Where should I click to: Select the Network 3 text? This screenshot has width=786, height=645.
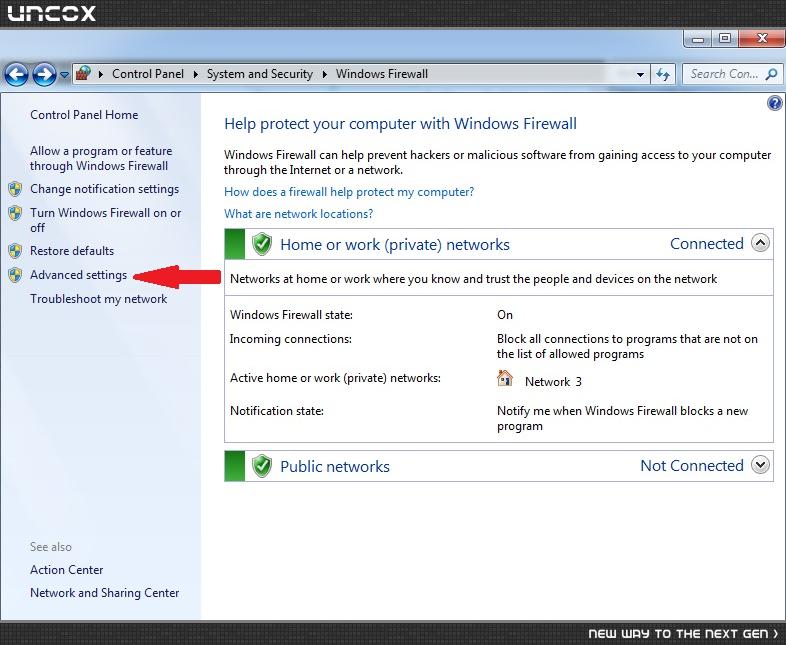click(x=553, y=382)
